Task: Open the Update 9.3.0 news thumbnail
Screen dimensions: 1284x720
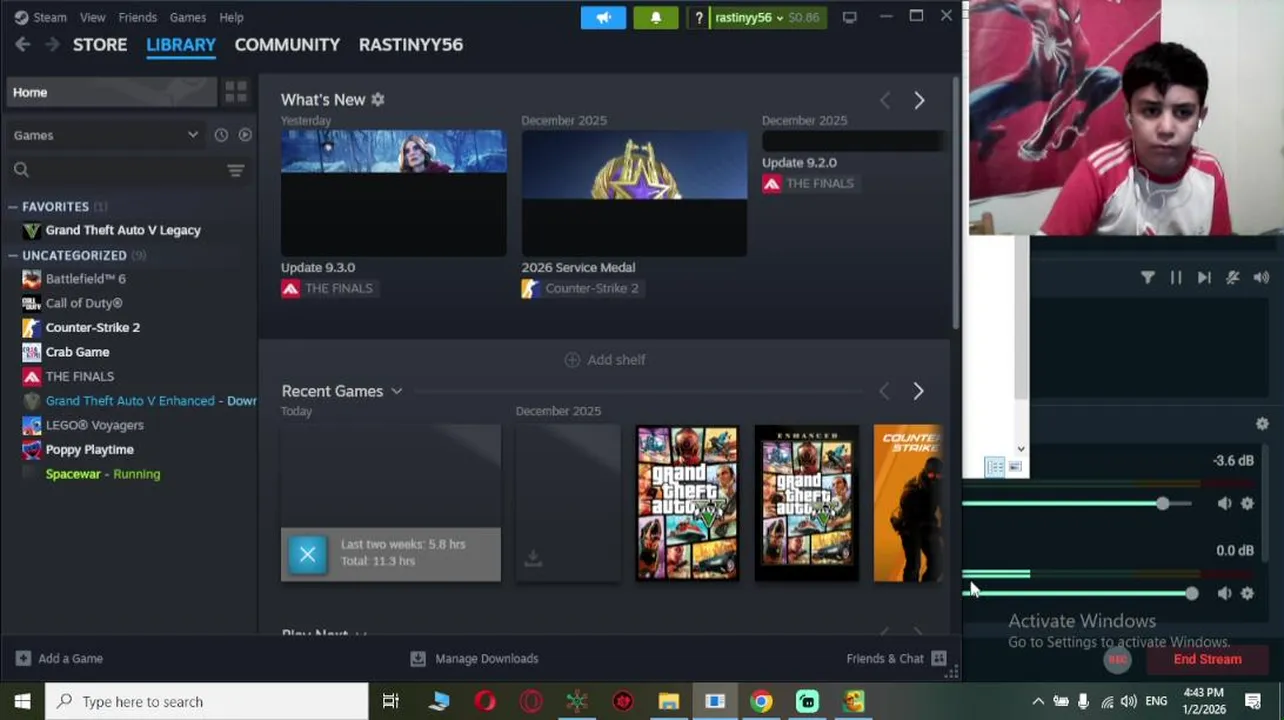Action: (393, 193)
